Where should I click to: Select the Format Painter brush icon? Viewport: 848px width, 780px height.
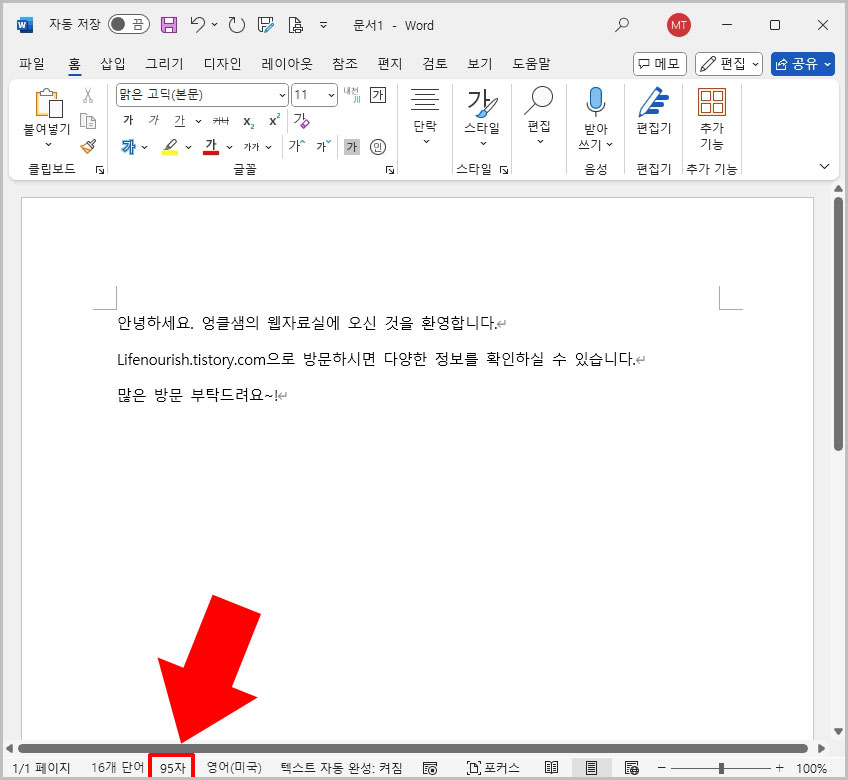[87, 146]
